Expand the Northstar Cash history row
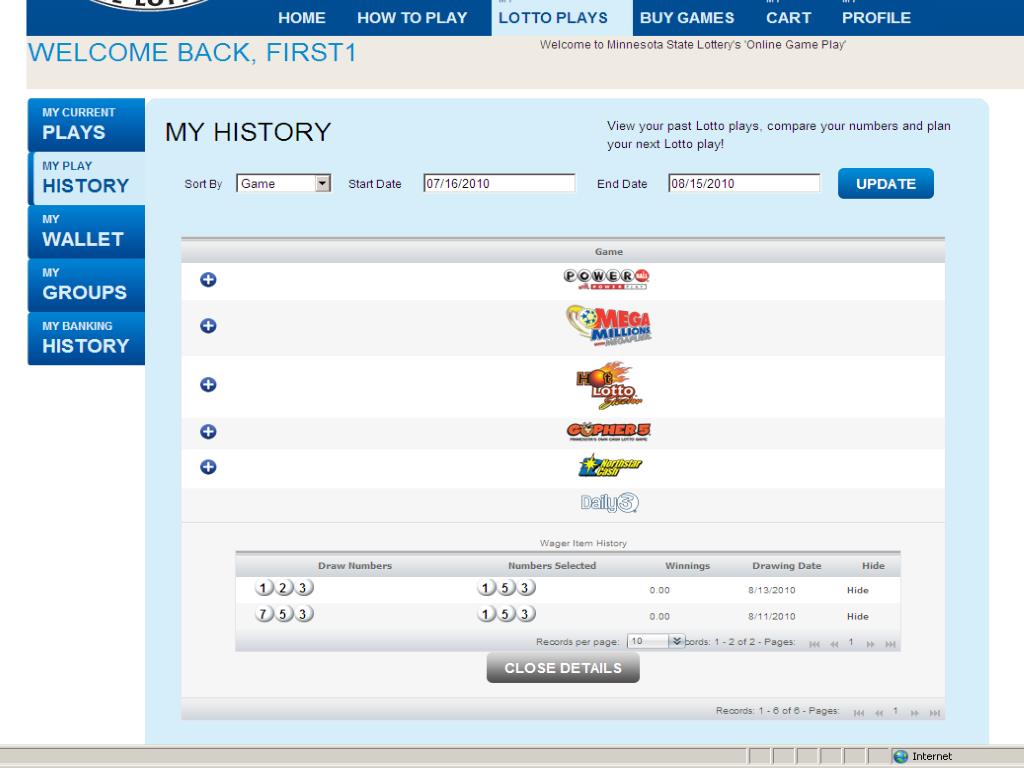Screen dimensions: 1024x768 click(208, 467)
